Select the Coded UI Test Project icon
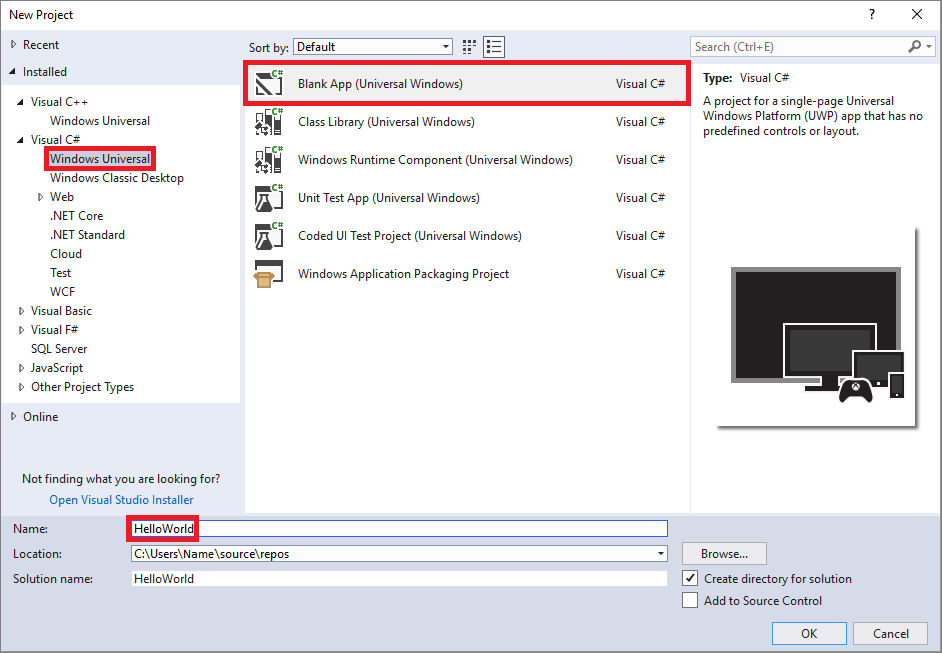The height and width of the screenshot is (653, 942). [268, 235]
